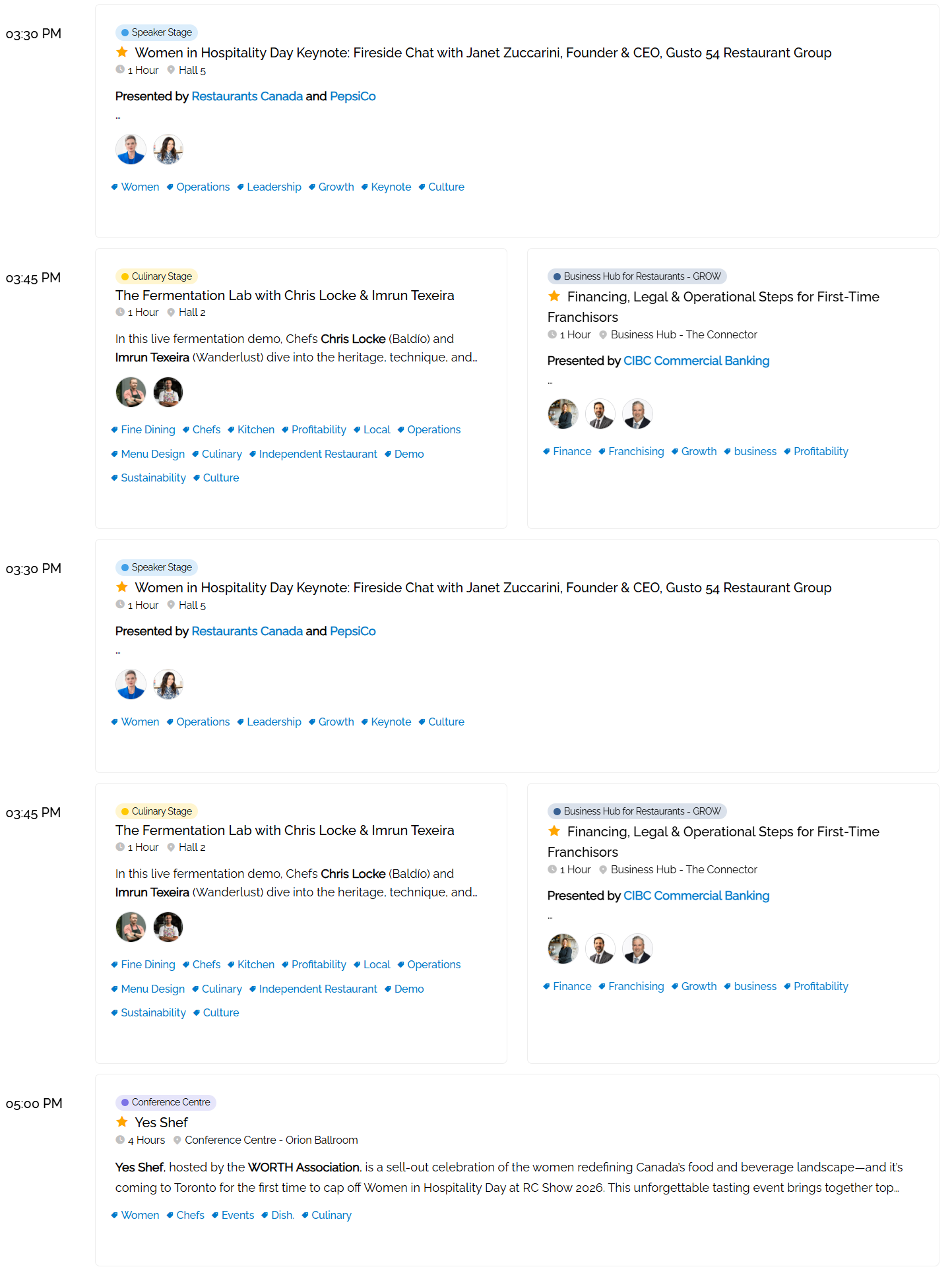View the third speaker avatar in the first Financing session
Image resolution: width=952 pixels, height=1271 pixels.
(x=637, y=414)
